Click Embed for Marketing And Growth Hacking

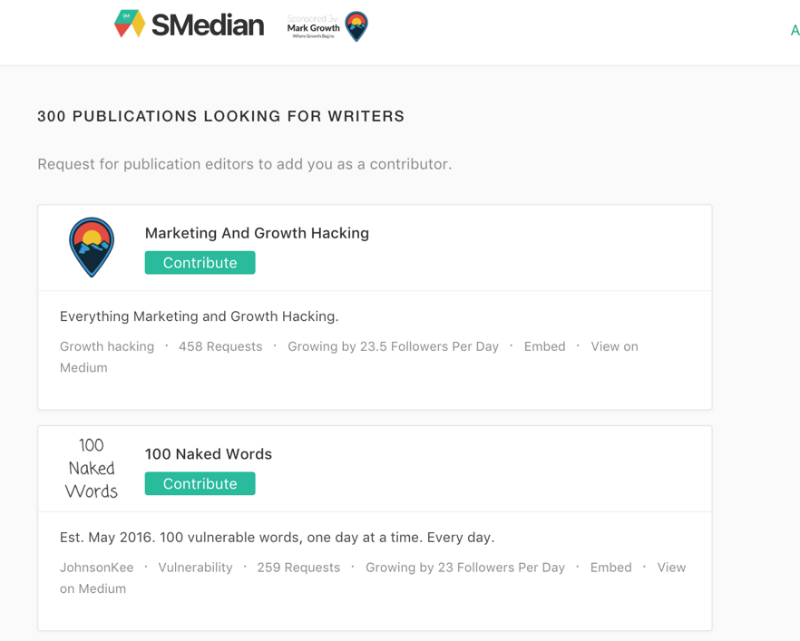tap(545, 347)
